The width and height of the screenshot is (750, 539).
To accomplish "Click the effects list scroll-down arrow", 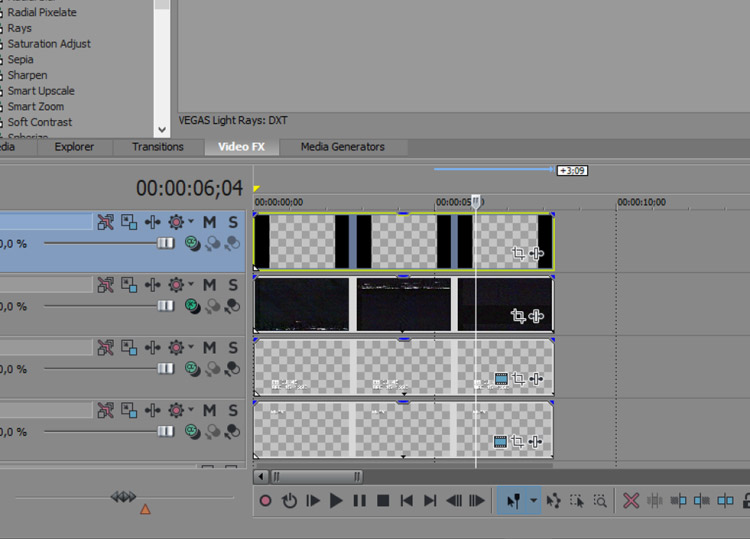I will (162, 130).
